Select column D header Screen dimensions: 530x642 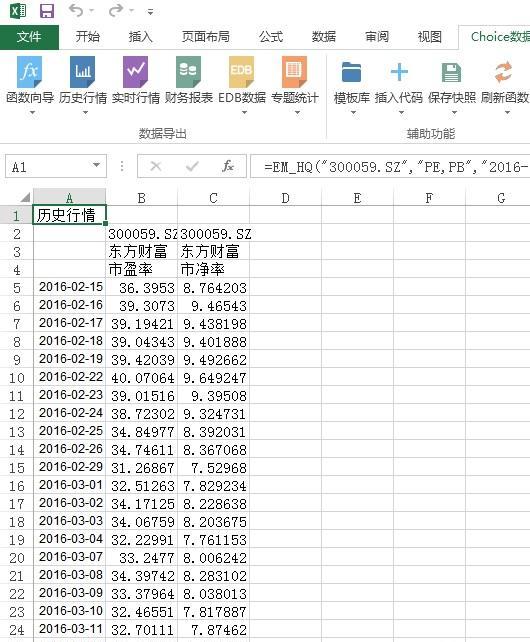coord(285,198)
